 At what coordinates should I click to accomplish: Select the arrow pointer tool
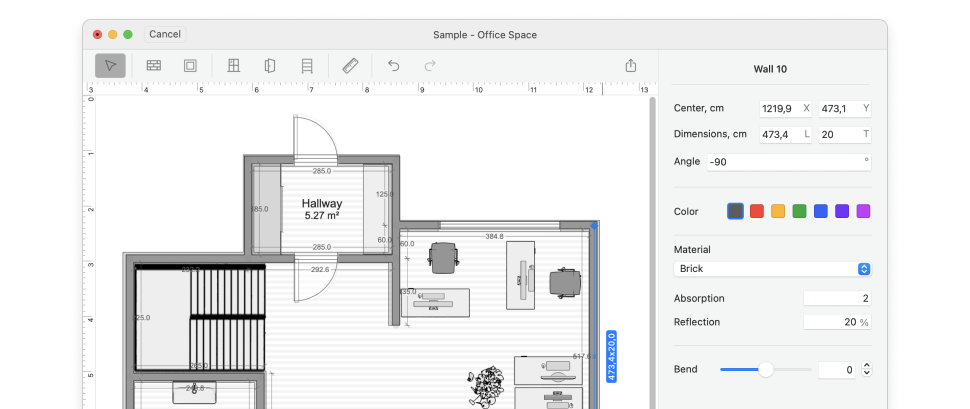(110, 66)
